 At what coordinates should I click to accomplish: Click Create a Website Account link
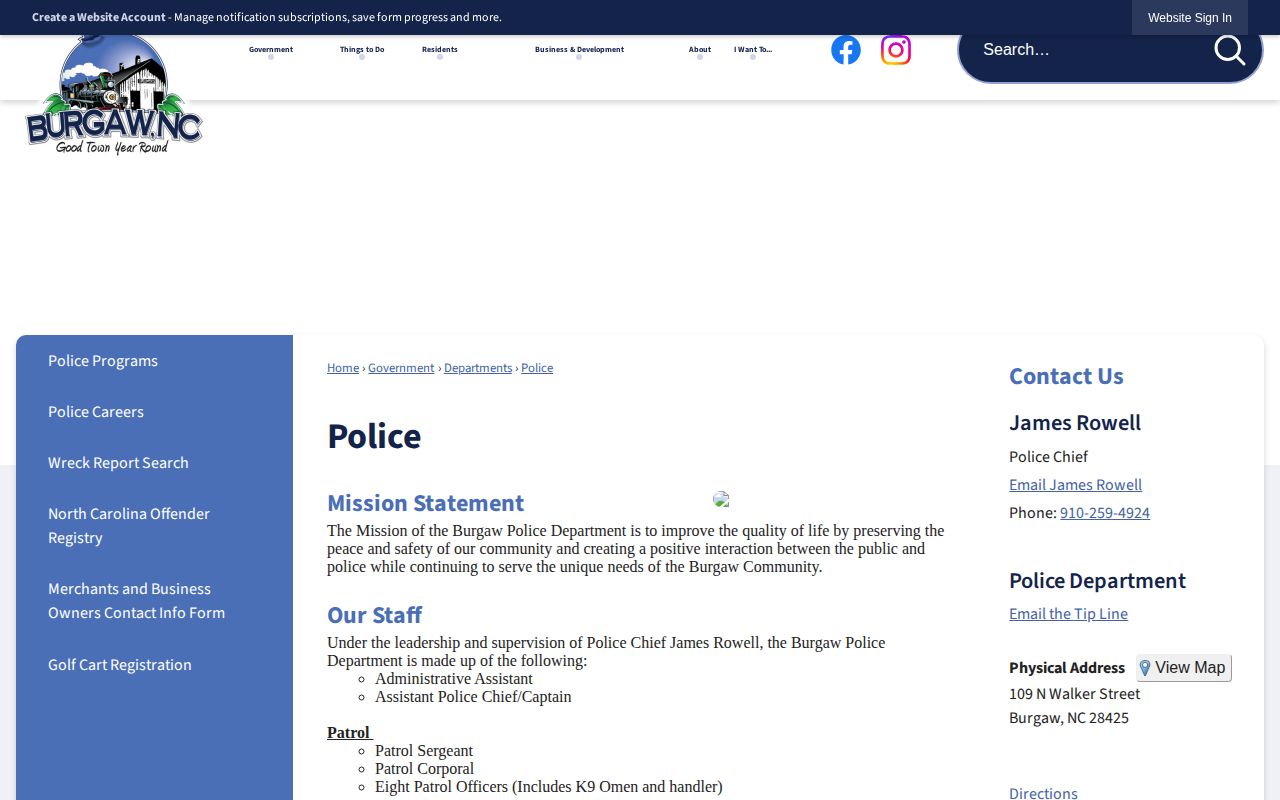[99, 17]
